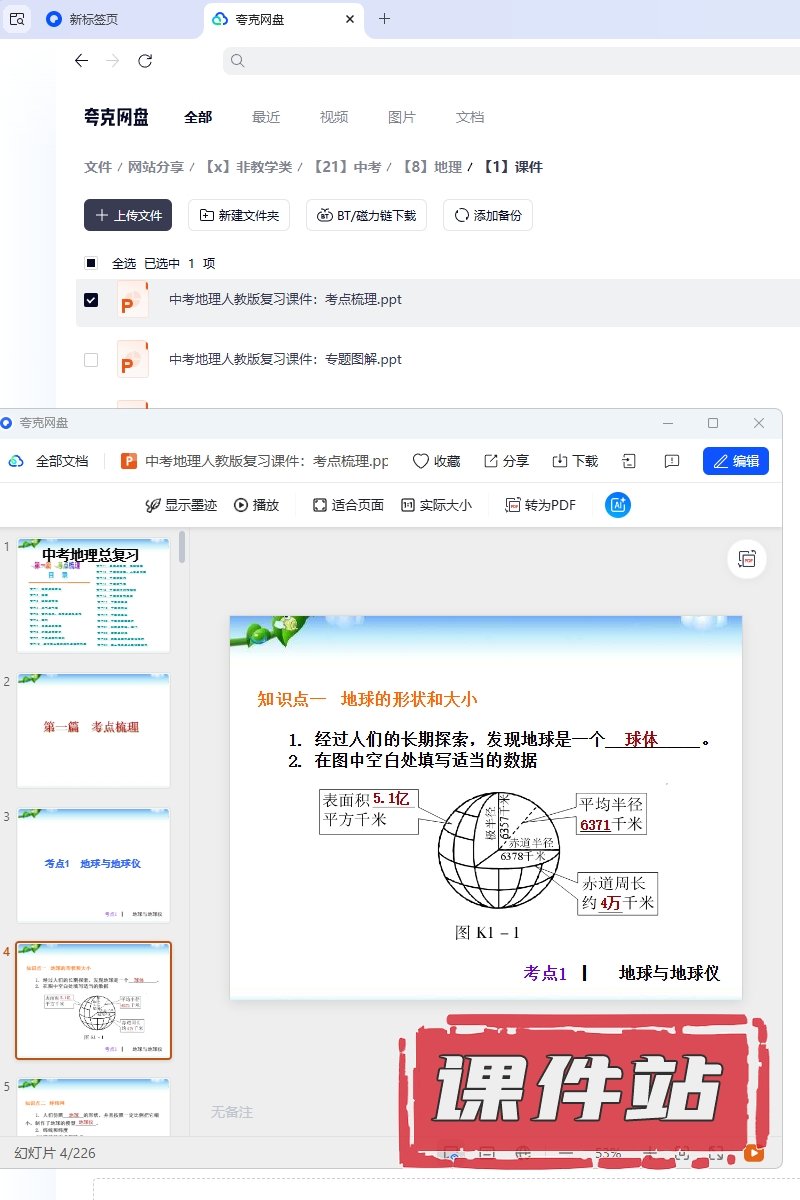Click the 转为PDF button
800x1200 pixels.
[x=541, y=505]
